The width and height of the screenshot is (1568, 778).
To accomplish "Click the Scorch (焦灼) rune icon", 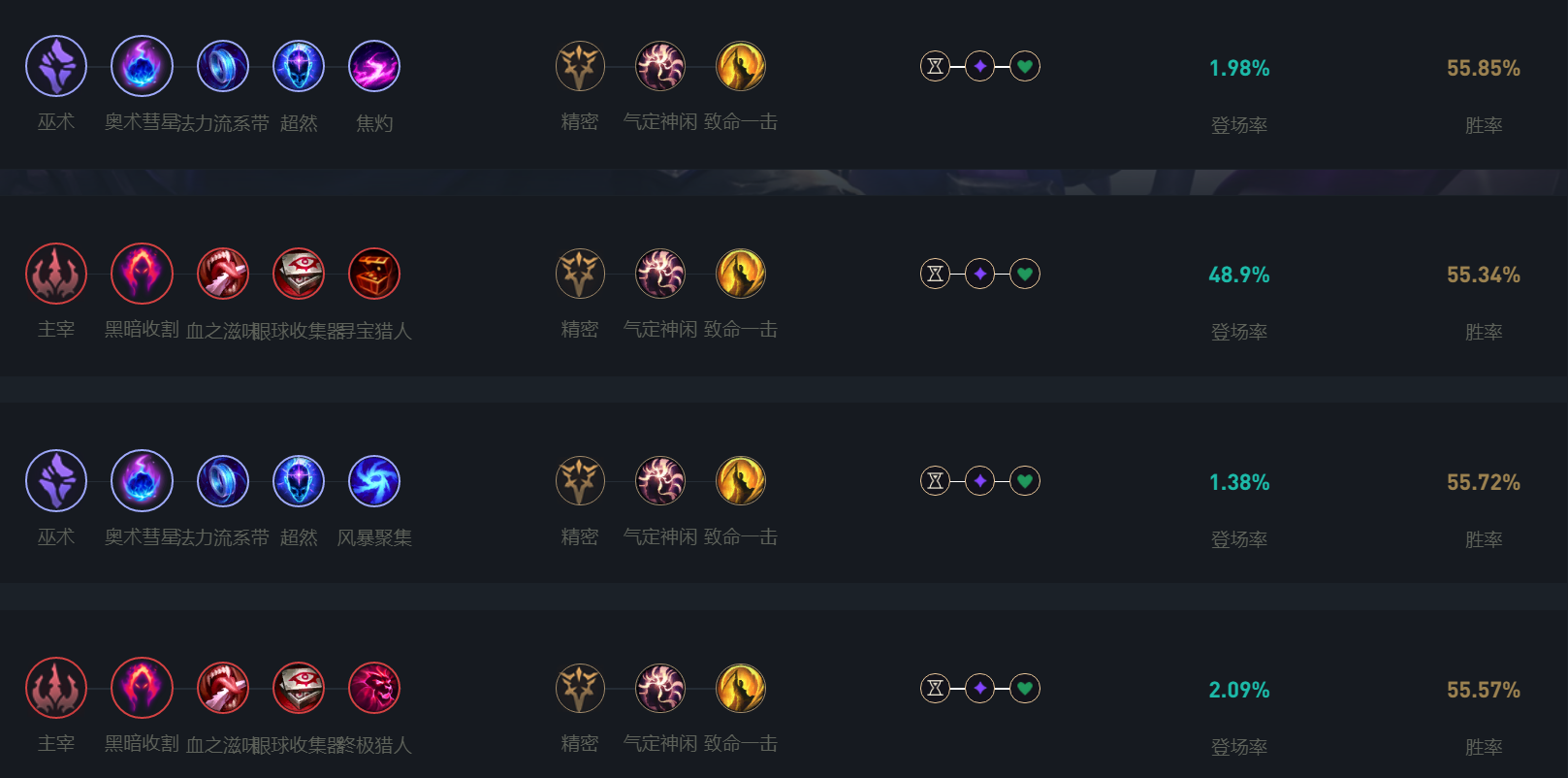I will 373,66.
